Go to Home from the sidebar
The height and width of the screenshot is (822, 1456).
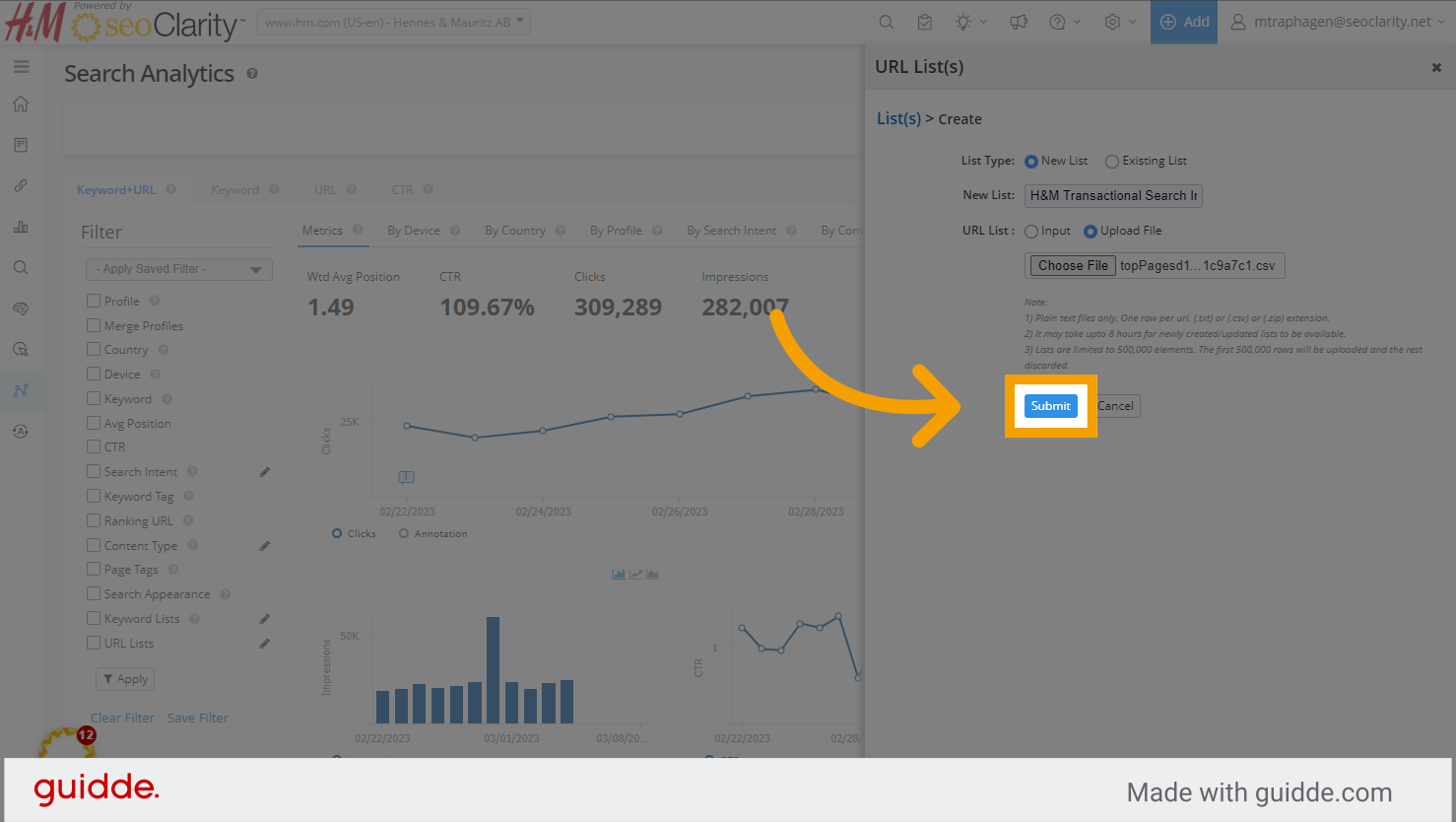21,104
